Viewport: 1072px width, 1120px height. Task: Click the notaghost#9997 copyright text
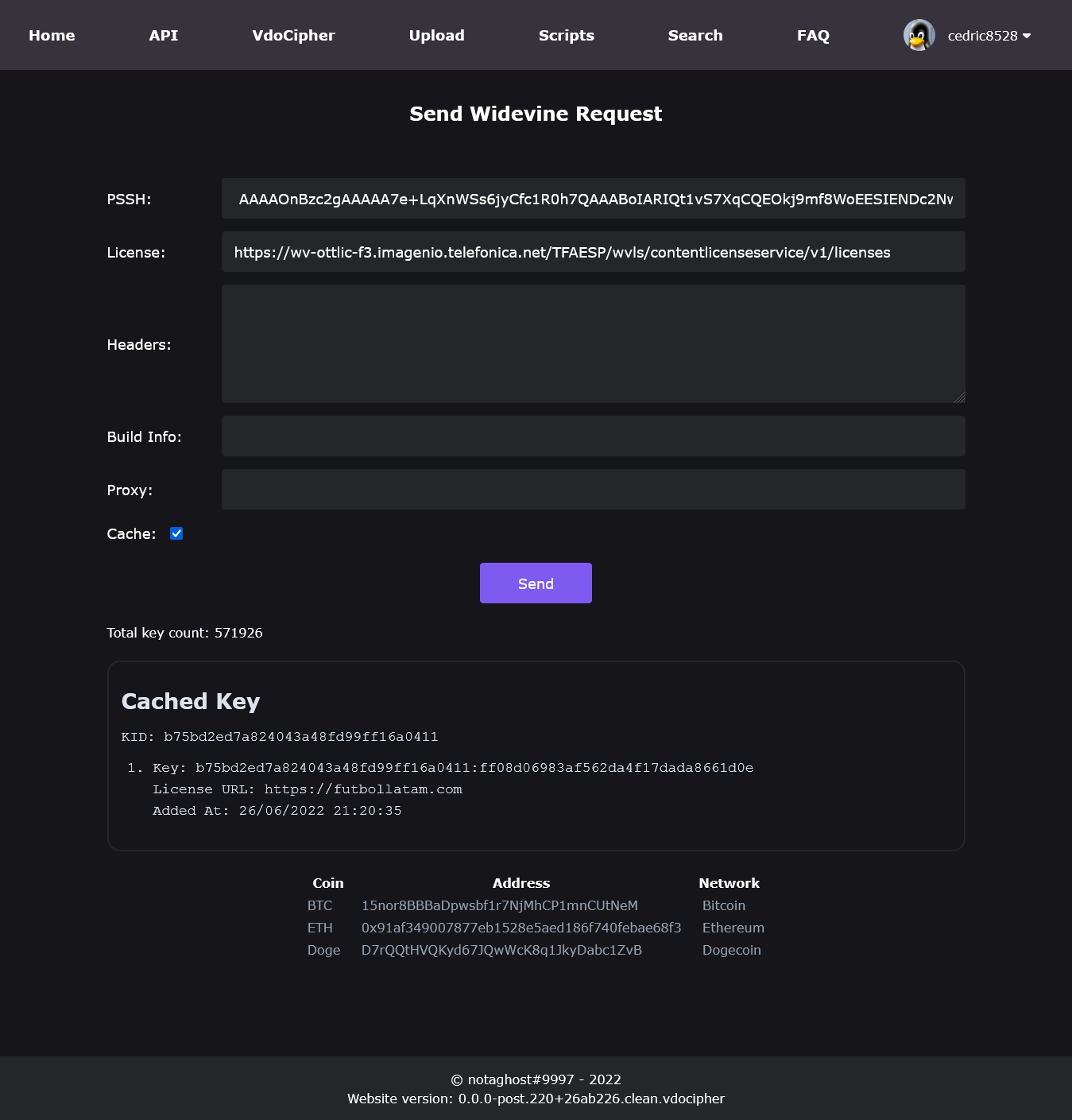(x=536, y=1079)
